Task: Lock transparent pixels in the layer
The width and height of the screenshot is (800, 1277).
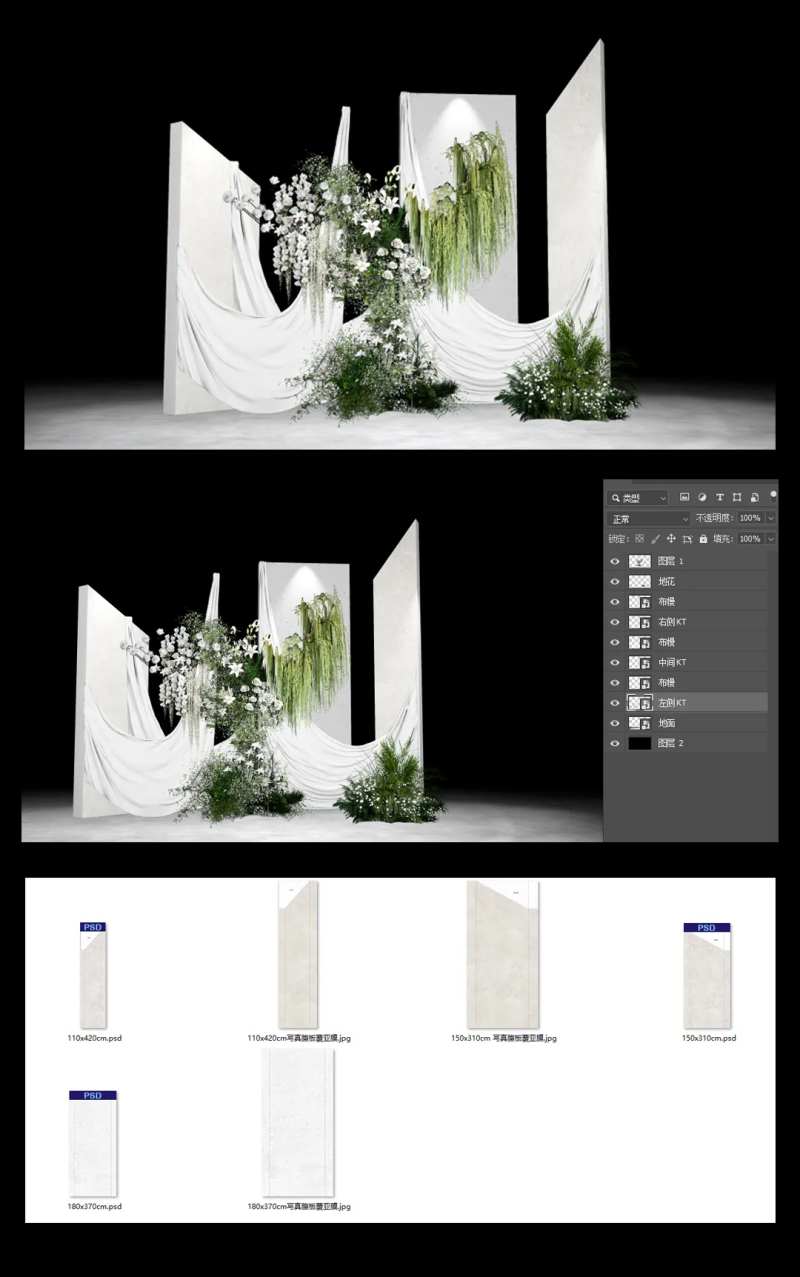Action: coord(639,539)
